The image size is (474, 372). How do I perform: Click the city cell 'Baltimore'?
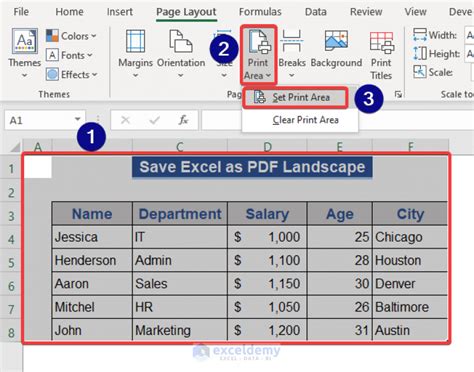410,307
